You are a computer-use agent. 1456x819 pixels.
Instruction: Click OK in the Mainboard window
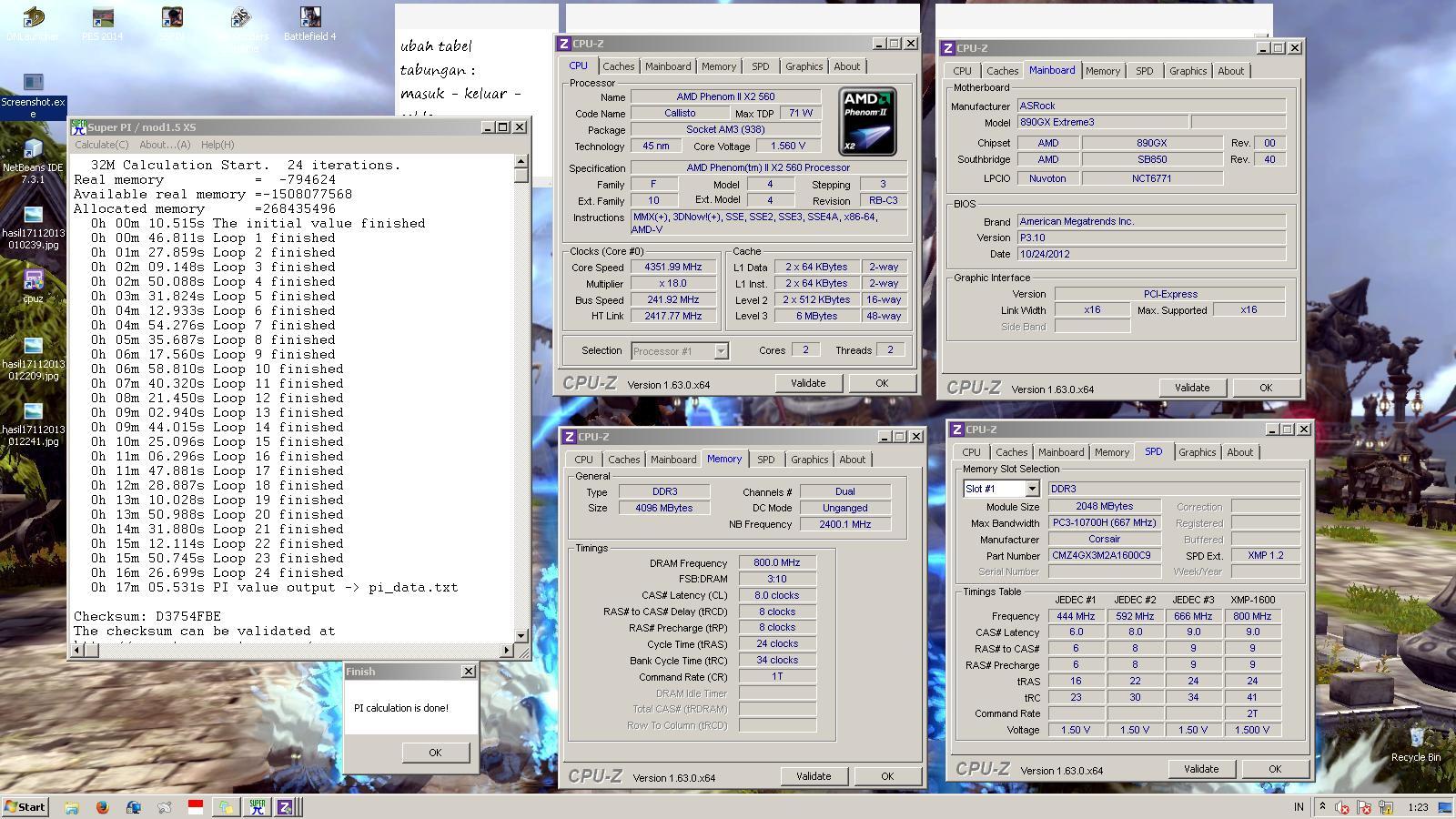coord(1266,388)
